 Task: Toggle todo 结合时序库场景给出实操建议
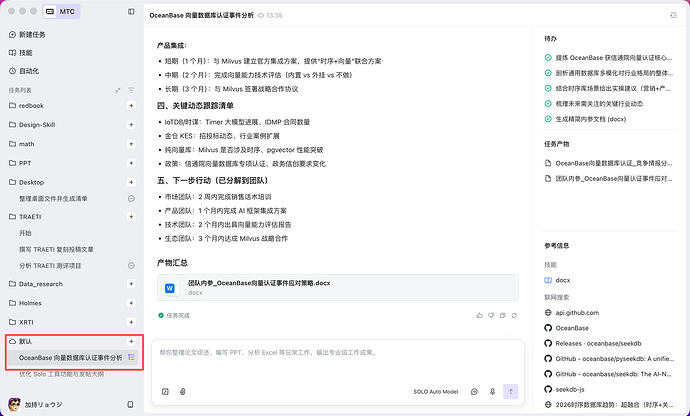pyautogui.click(x=548, y=88)
